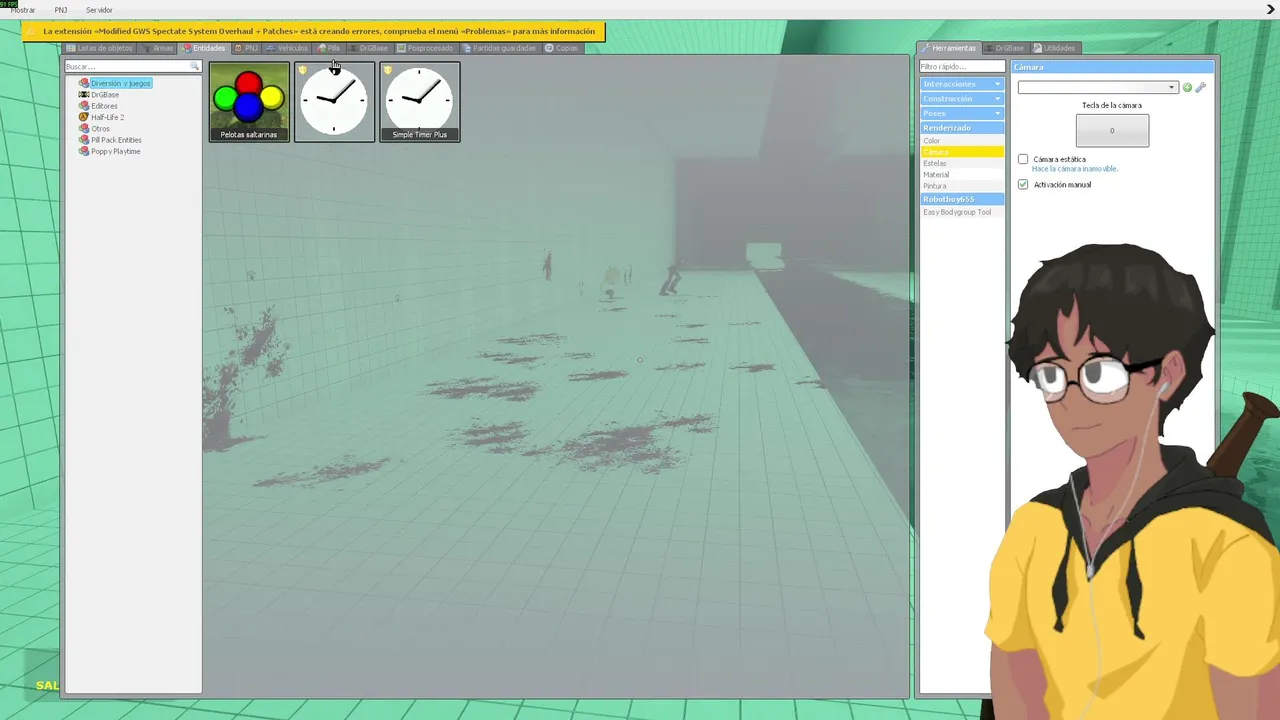Viewport: 1280px width, 720px height.
Task: Select the Estelas tool
Action: pyautogui.click(x=962, y=163)
